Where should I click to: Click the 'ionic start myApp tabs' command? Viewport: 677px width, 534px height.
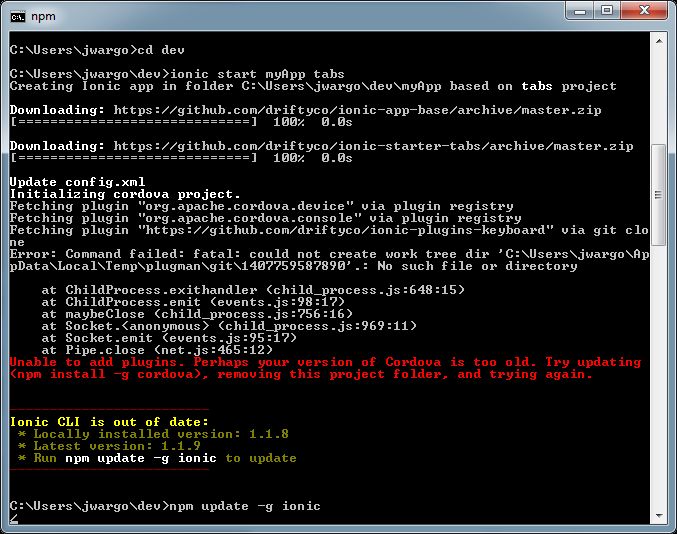coord(257,74)
